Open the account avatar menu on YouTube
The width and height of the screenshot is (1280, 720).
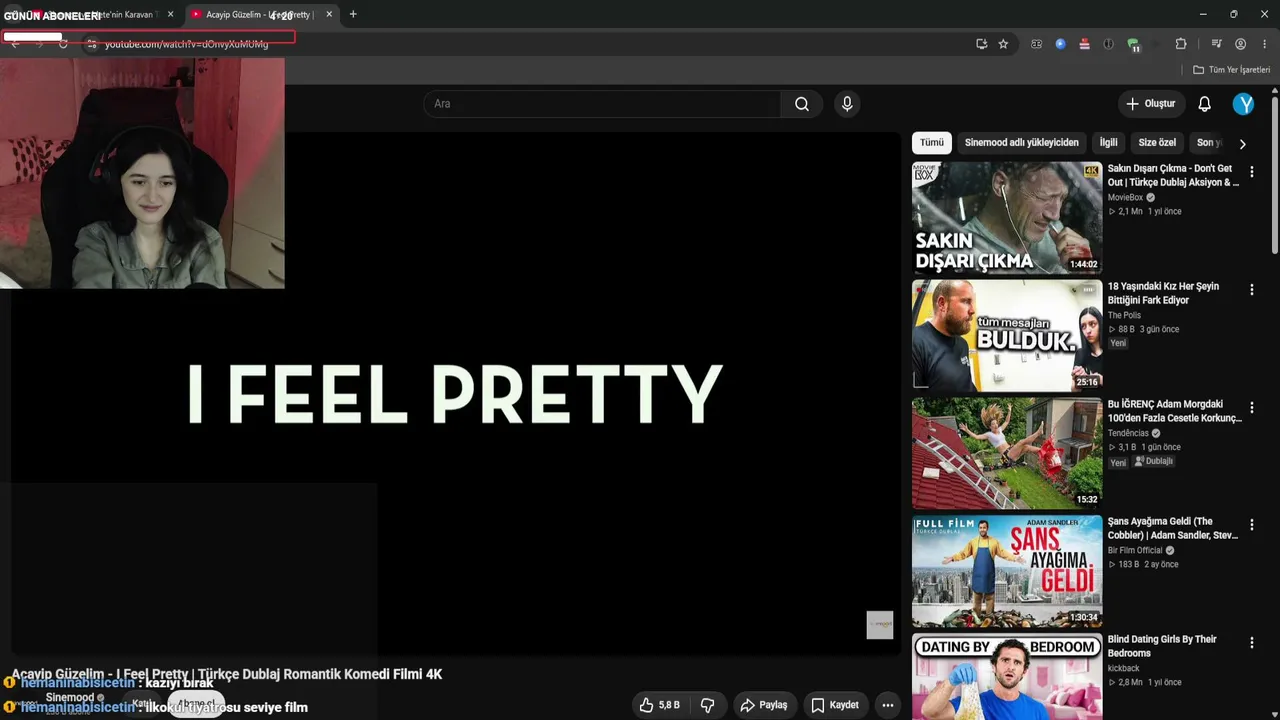click(1243, 104)
